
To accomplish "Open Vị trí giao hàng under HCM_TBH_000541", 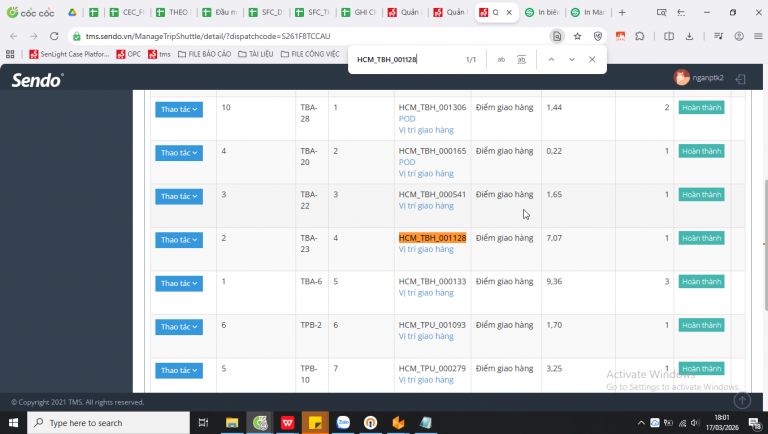I will tap(426, 206).
